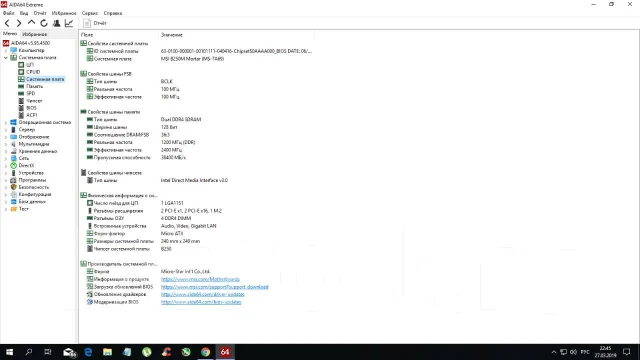The image size is (640, 360).
Task: Select the Micro ATX form factor value
Action: coord(172,233)
